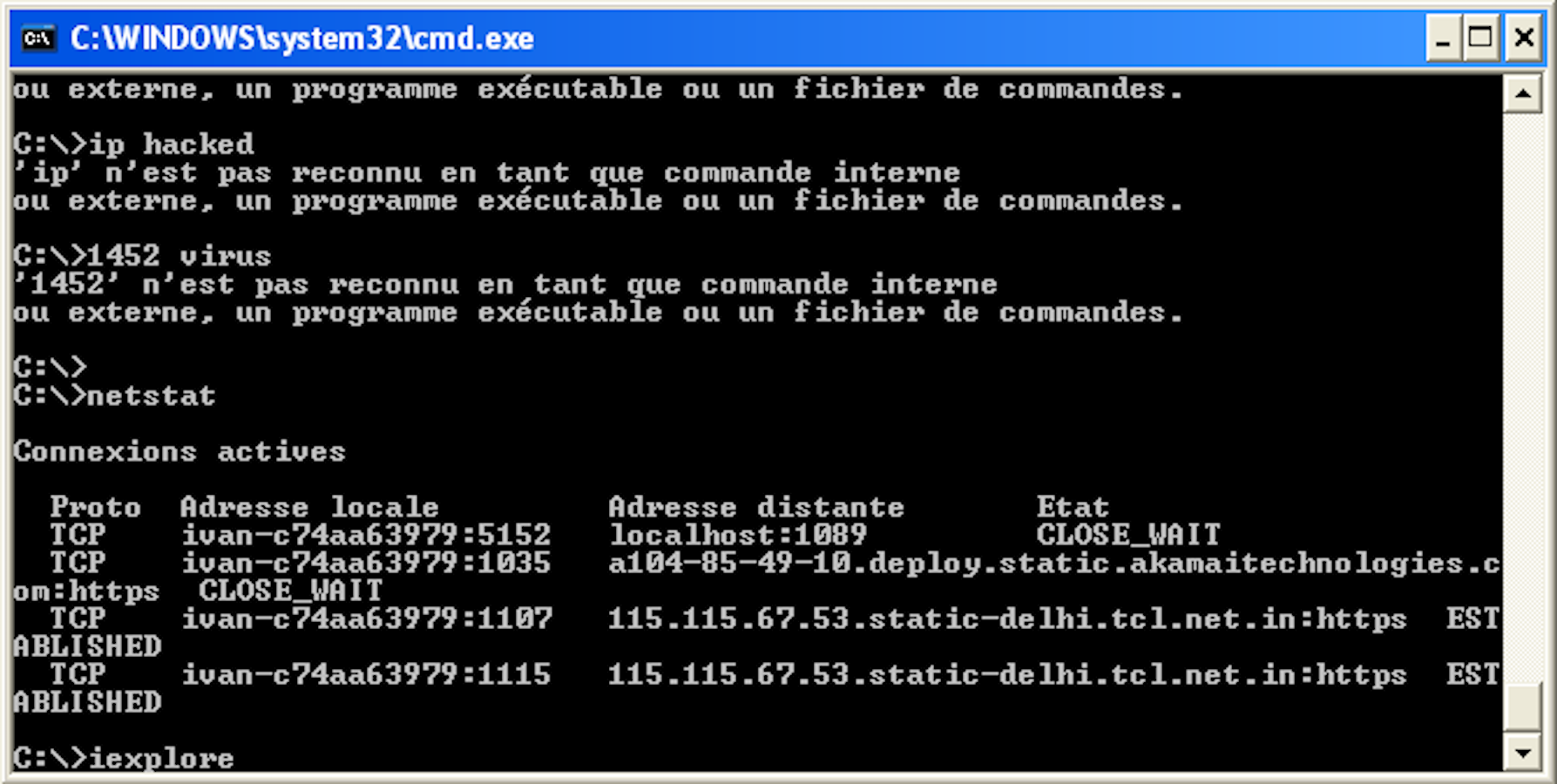Click the 'Etat' column header
This screenshot has height=784, width=1557.
coord(1073,507)
